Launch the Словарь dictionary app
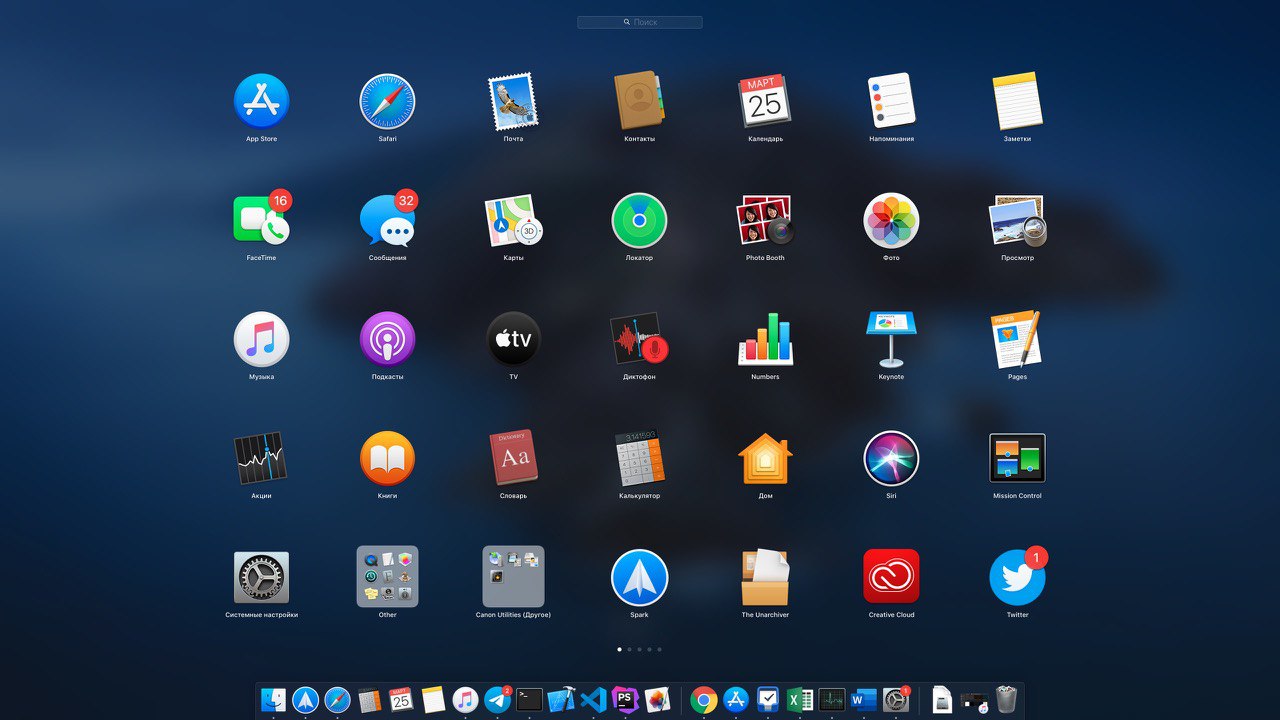The image size is (1280, 720). click(513, 458)
